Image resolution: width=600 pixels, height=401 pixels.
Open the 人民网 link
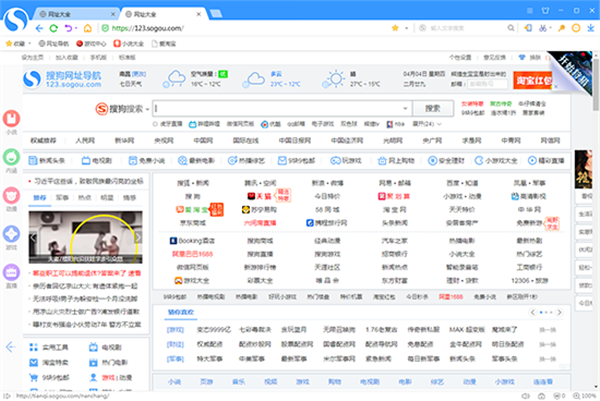85,141
